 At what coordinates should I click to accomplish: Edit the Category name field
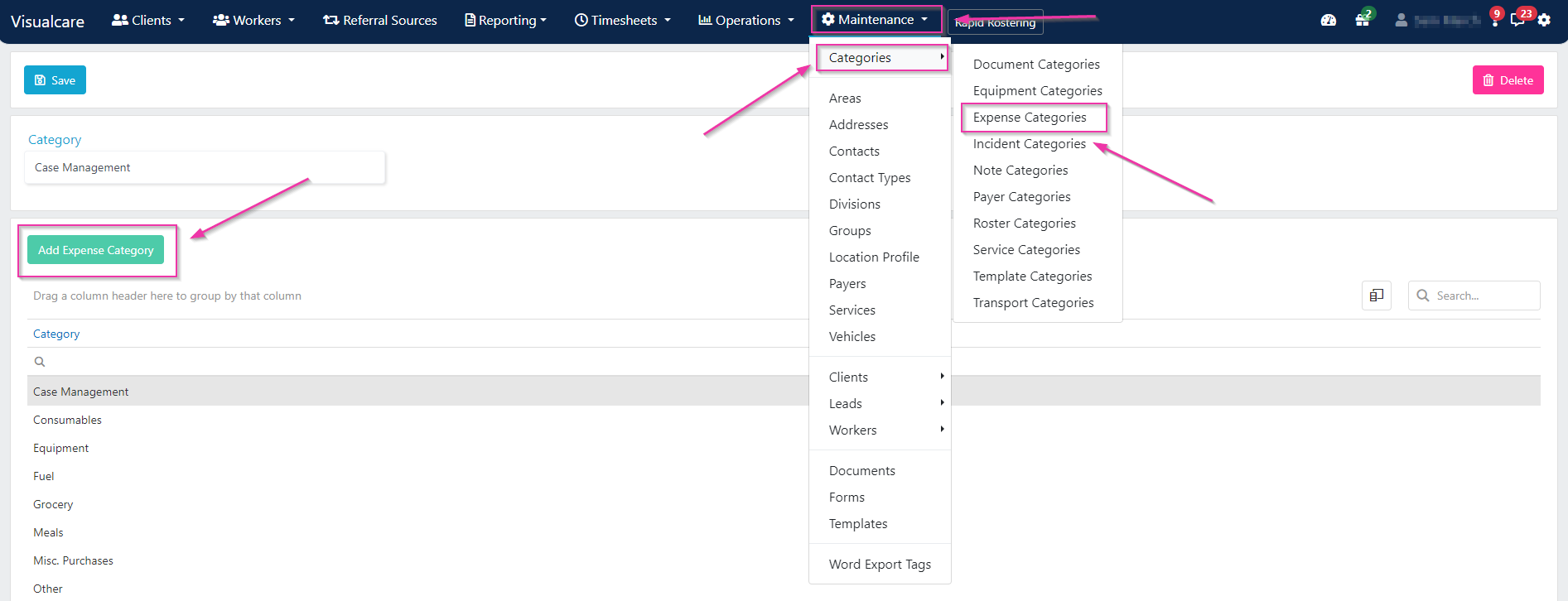(205, 167)
